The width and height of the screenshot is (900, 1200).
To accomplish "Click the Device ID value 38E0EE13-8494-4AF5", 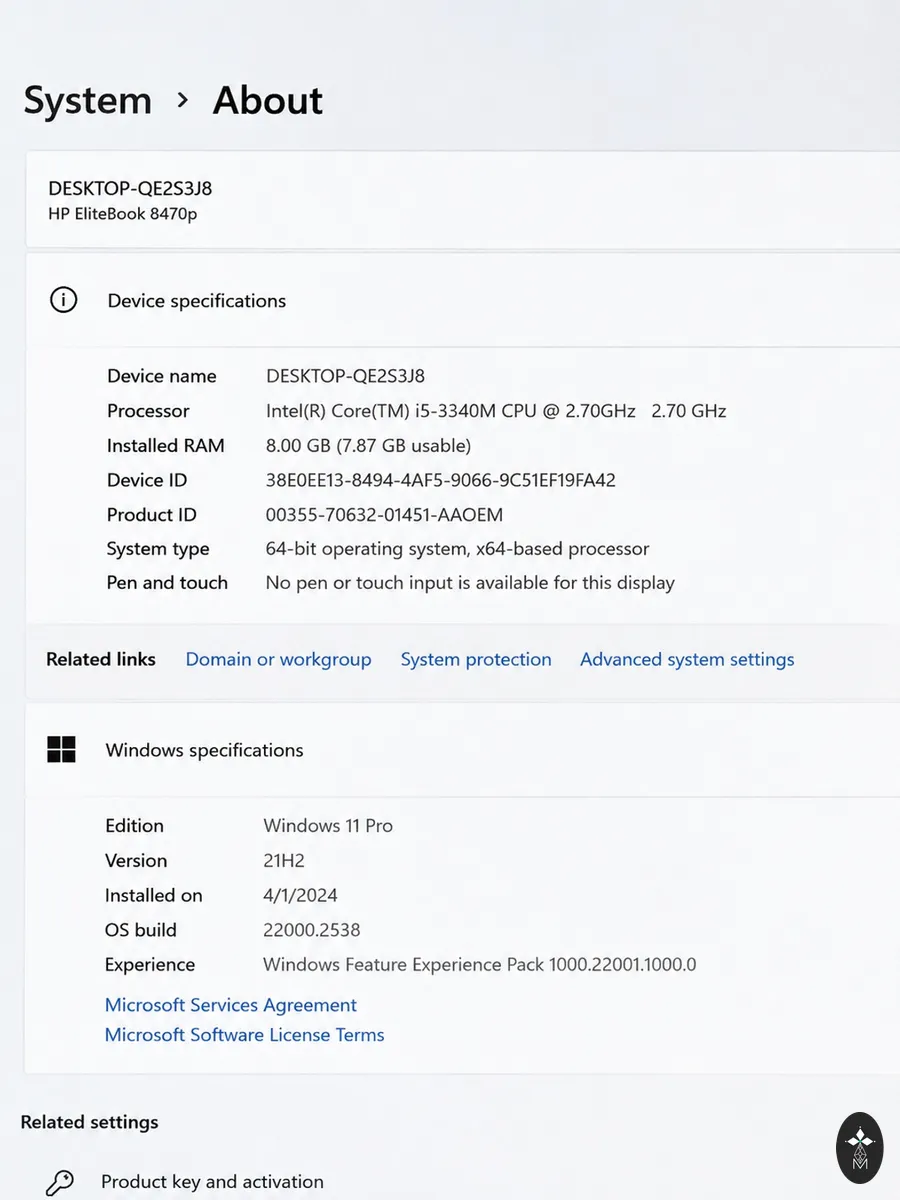I will click(441, 480).
